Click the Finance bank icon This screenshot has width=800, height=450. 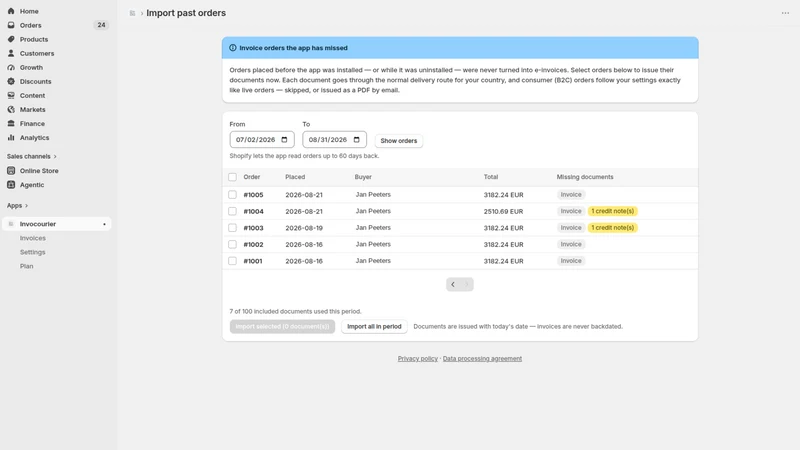pyautogui.click(x=11, y=123)
